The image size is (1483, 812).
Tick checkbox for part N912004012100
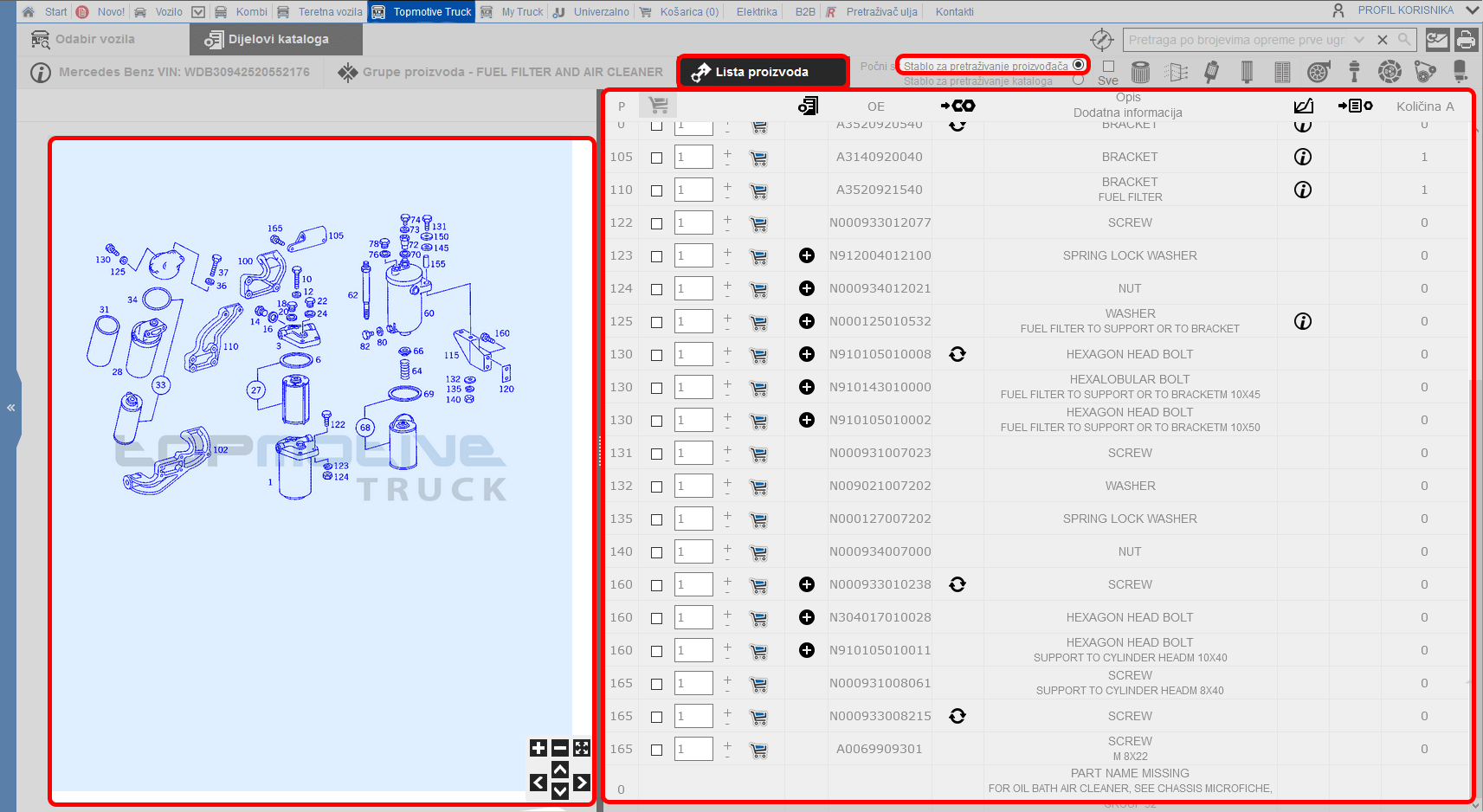656,256
